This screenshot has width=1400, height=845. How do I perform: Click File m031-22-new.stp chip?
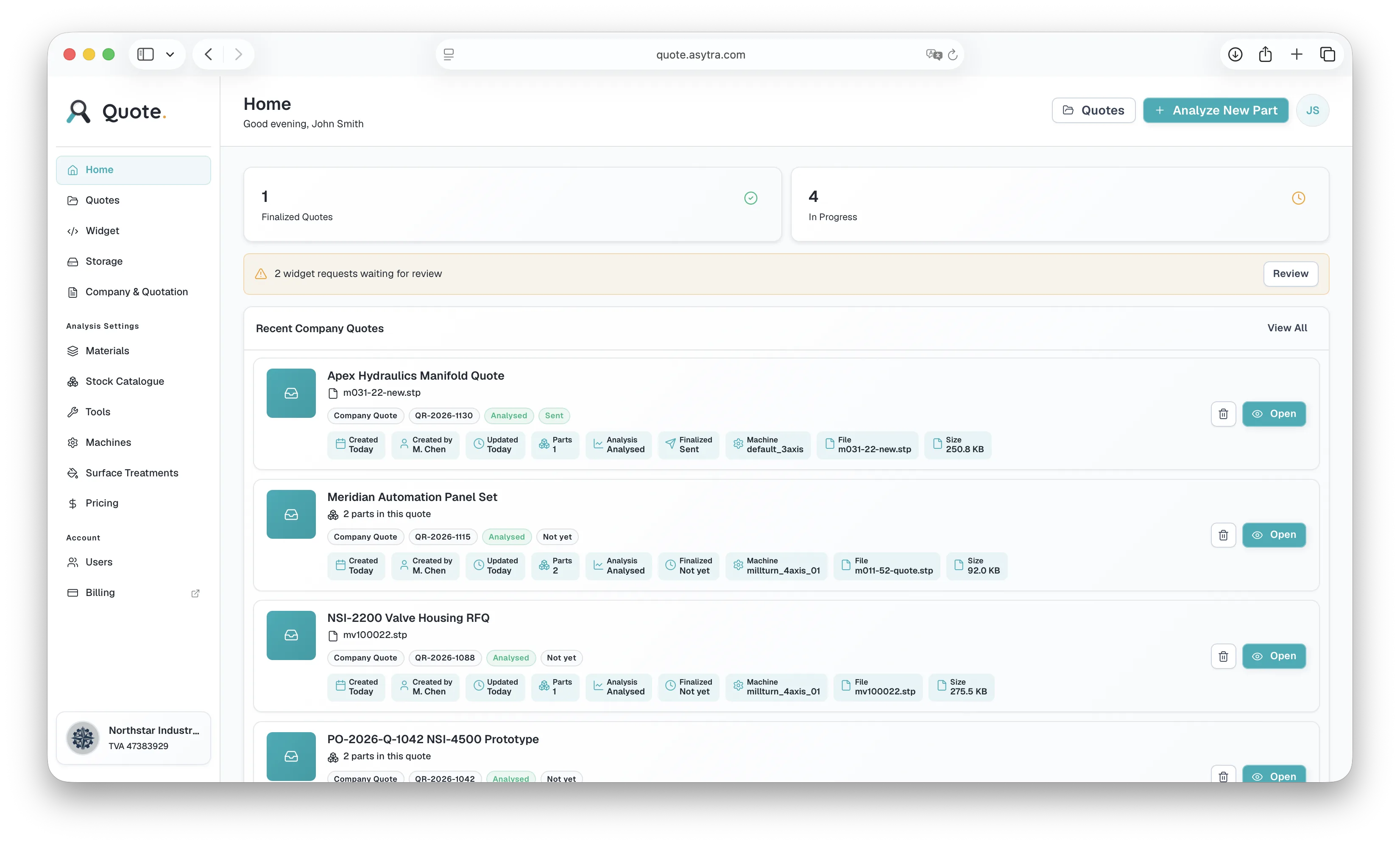point(867,445)
